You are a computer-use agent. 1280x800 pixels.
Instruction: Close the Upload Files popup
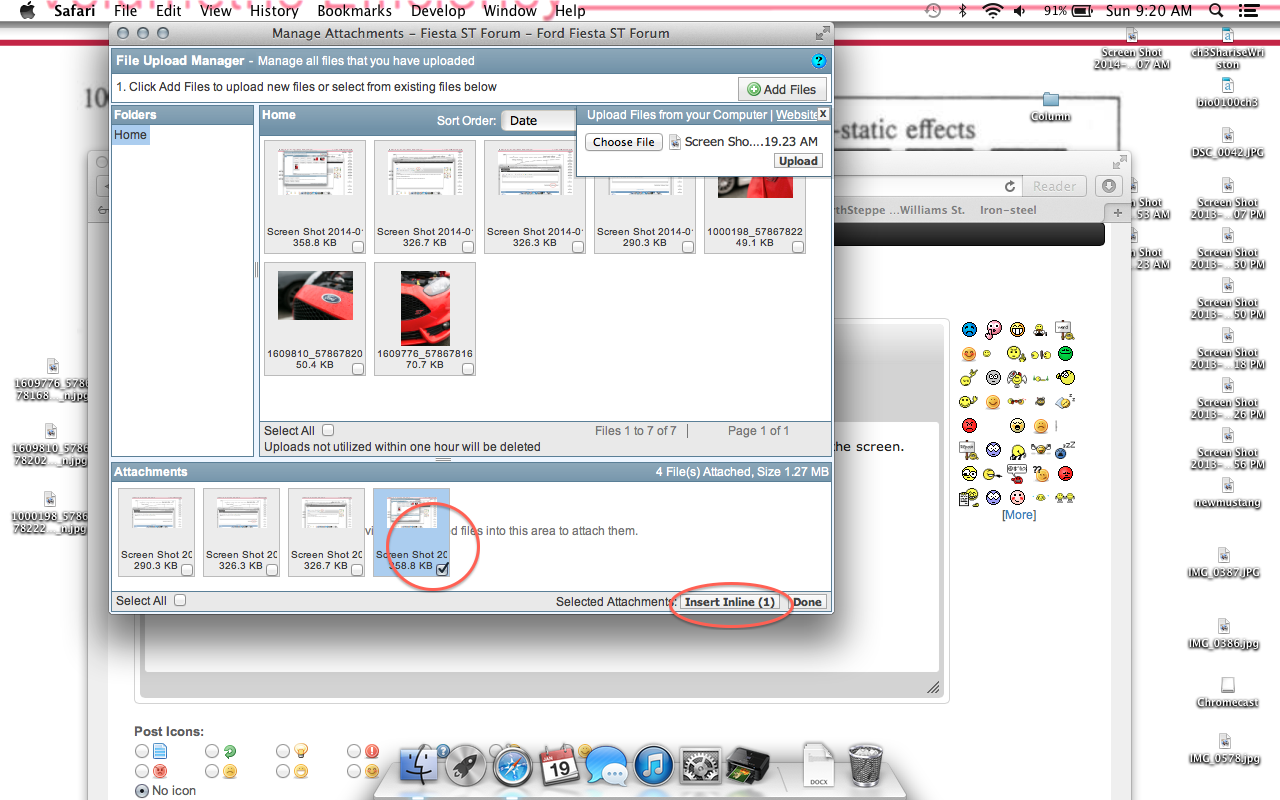[x=823, y=114]
